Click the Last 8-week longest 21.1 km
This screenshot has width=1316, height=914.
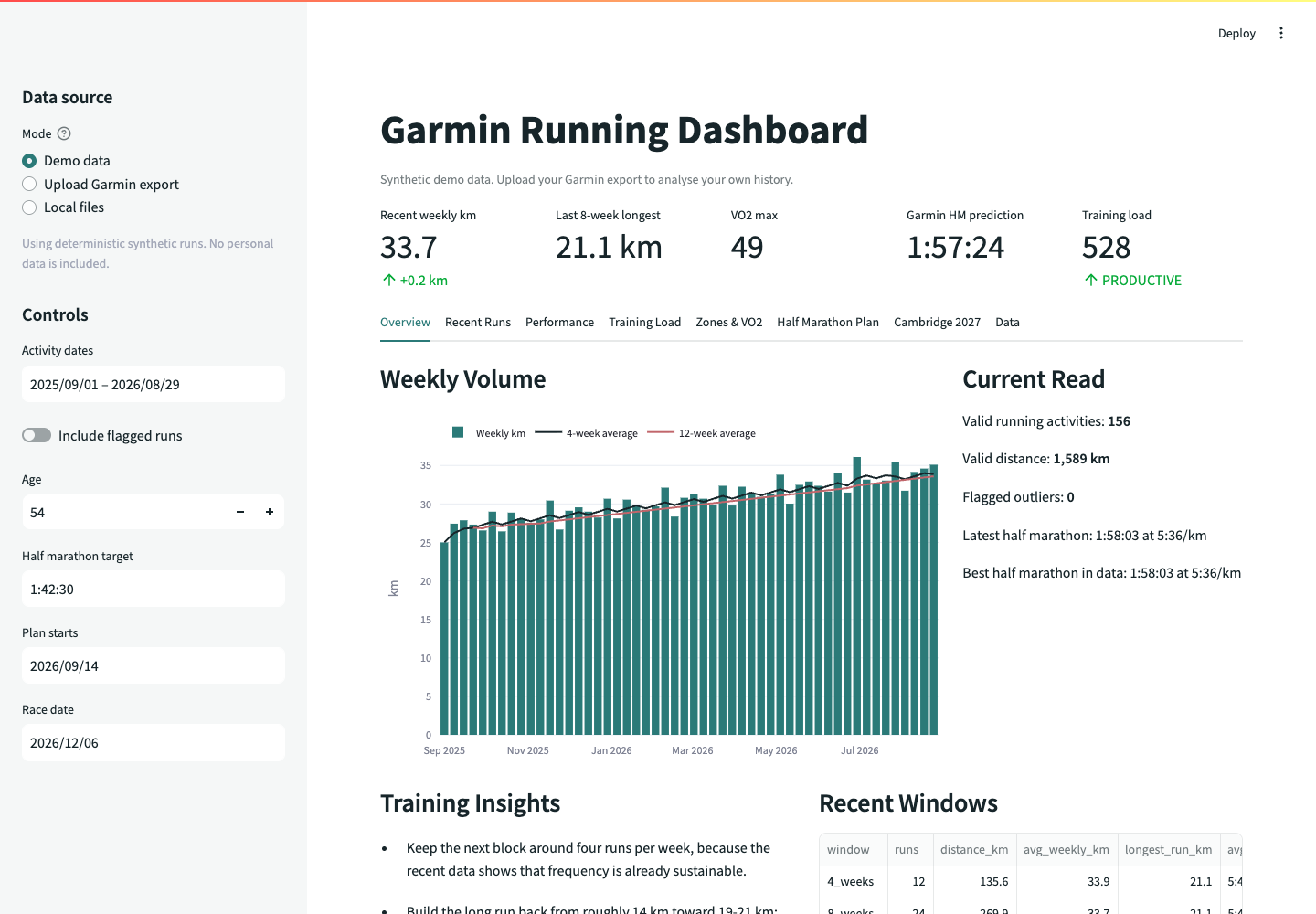(x=609, y=247)
